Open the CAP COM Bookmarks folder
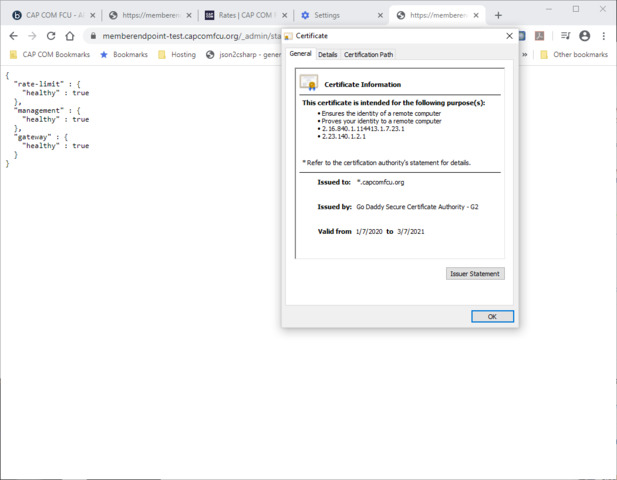The image size is (617, 480). pyautogui.click(x=50, y=55)
